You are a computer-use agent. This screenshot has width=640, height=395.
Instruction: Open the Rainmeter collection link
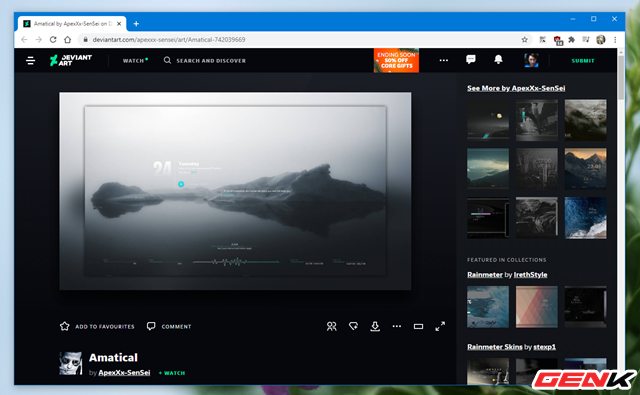pos(484,275)
